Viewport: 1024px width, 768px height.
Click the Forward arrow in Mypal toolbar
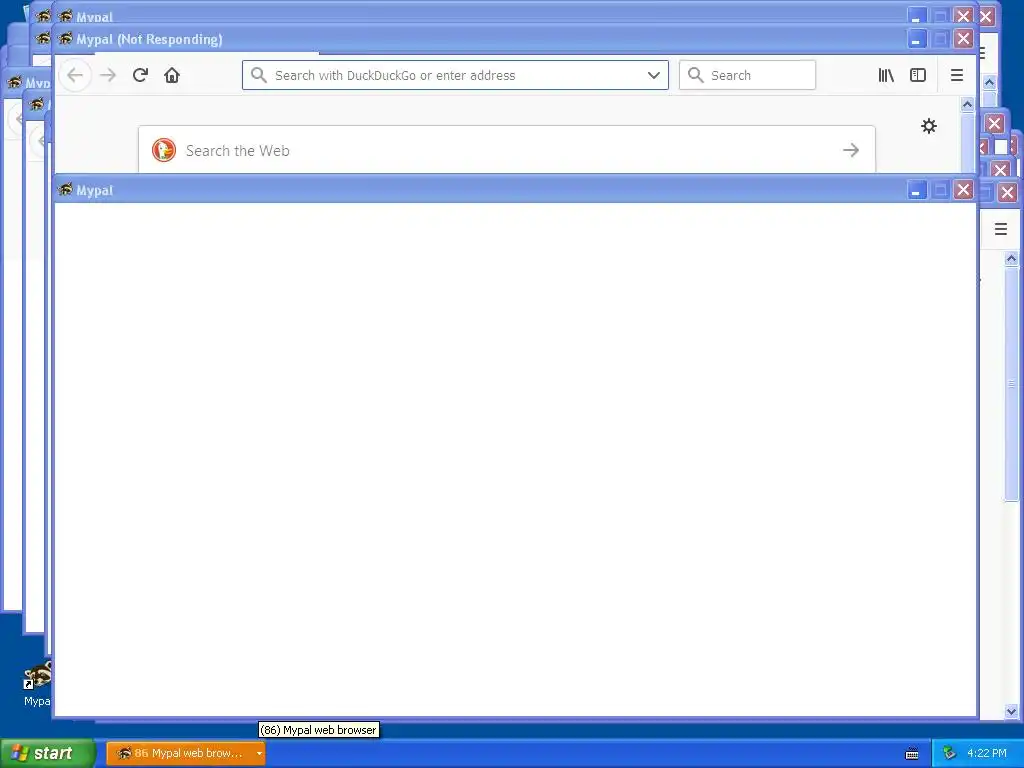coord(108,75)
